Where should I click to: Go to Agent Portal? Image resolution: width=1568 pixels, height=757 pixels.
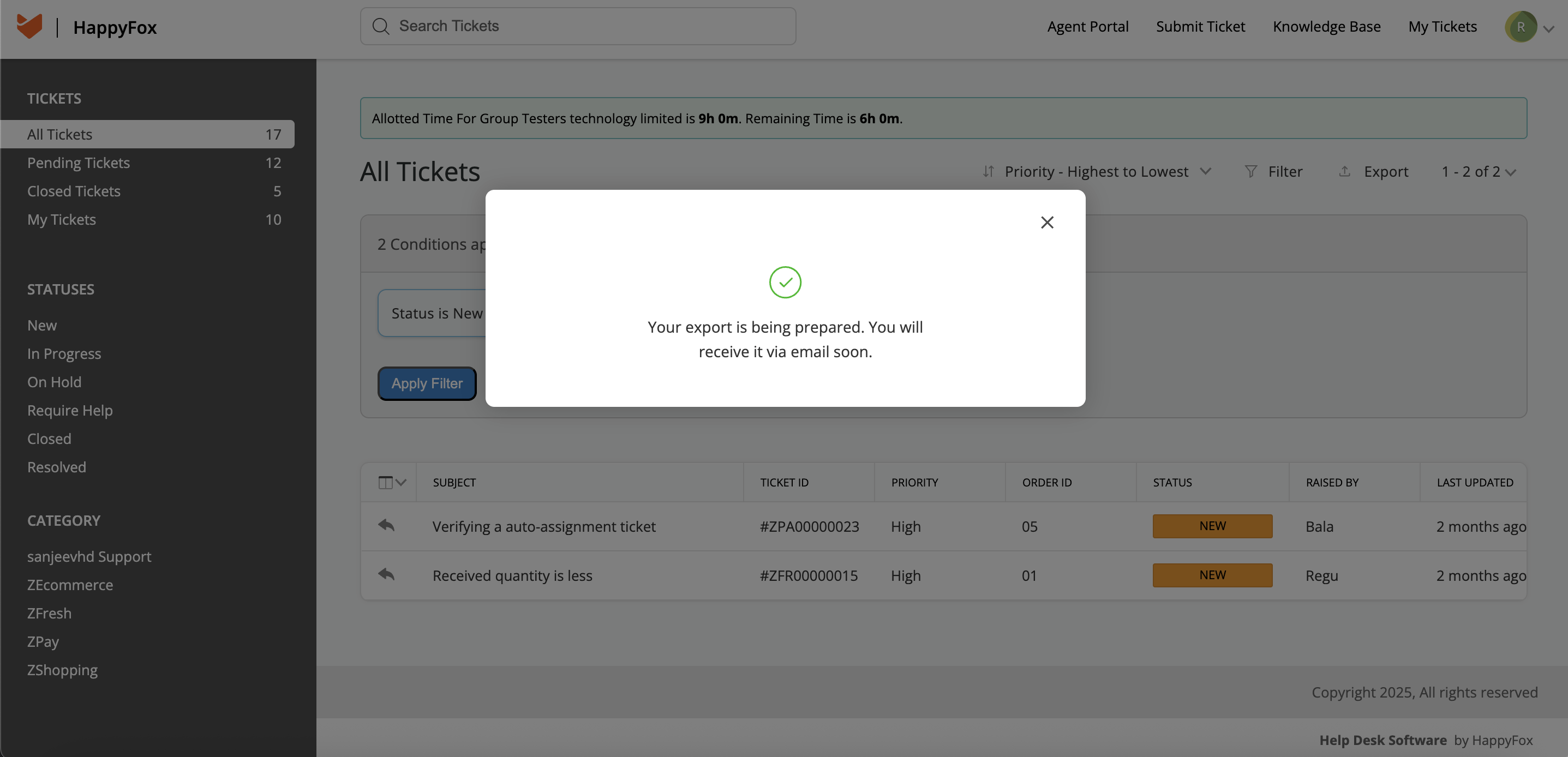(1088, 27)
